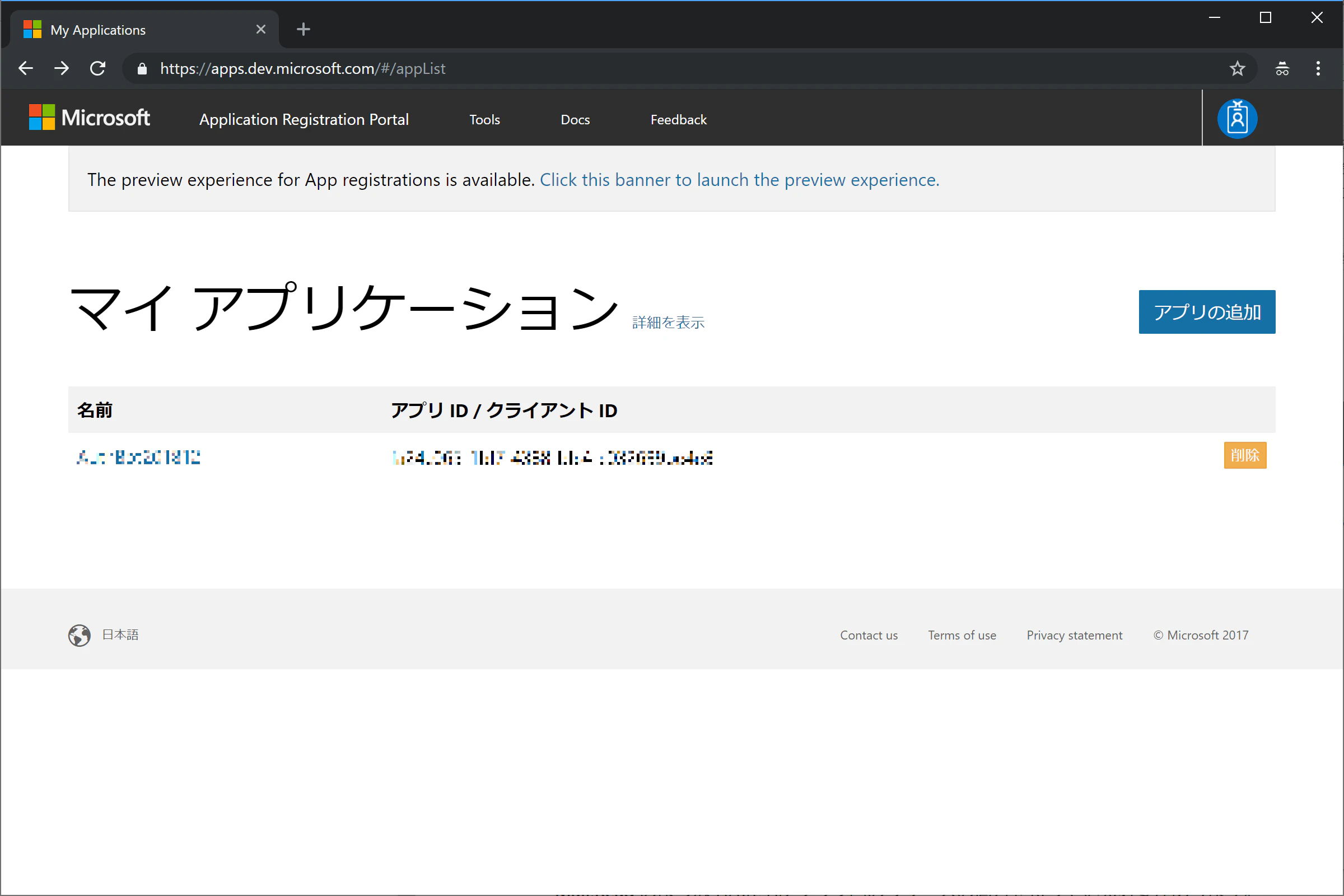Click the 詳細を表示 link
The height and width of the screenshot is (896, 1344).
tap(669, 323)
